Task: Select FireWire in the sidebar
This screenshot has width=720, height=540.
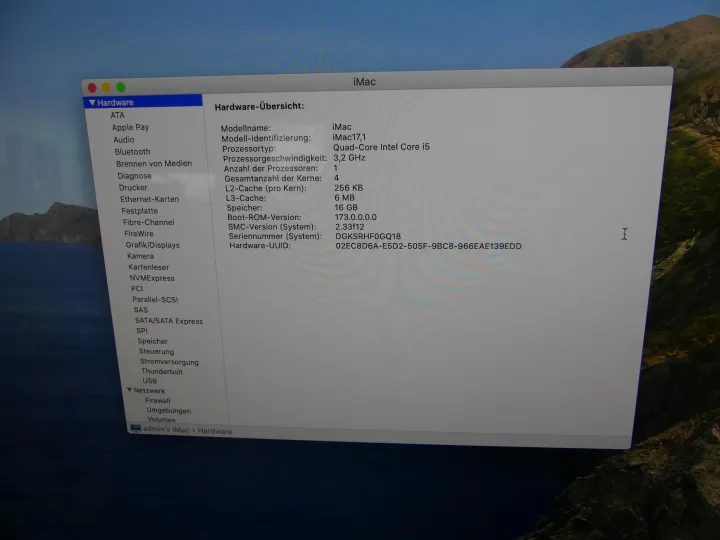Action: pyautogui.click(x=139, y=234)
